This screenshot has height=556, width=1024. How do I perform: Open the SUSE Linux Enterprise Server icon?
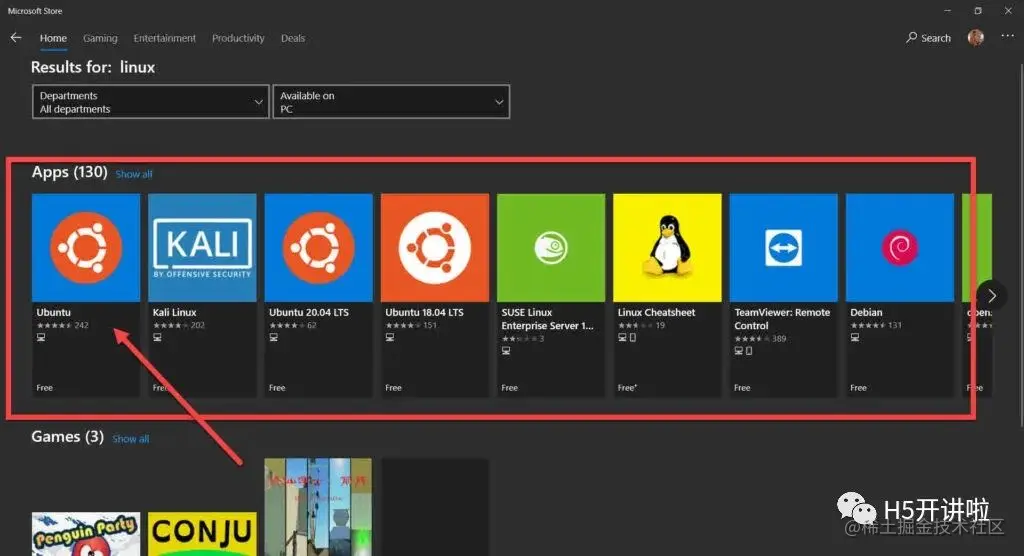point(551,248)
